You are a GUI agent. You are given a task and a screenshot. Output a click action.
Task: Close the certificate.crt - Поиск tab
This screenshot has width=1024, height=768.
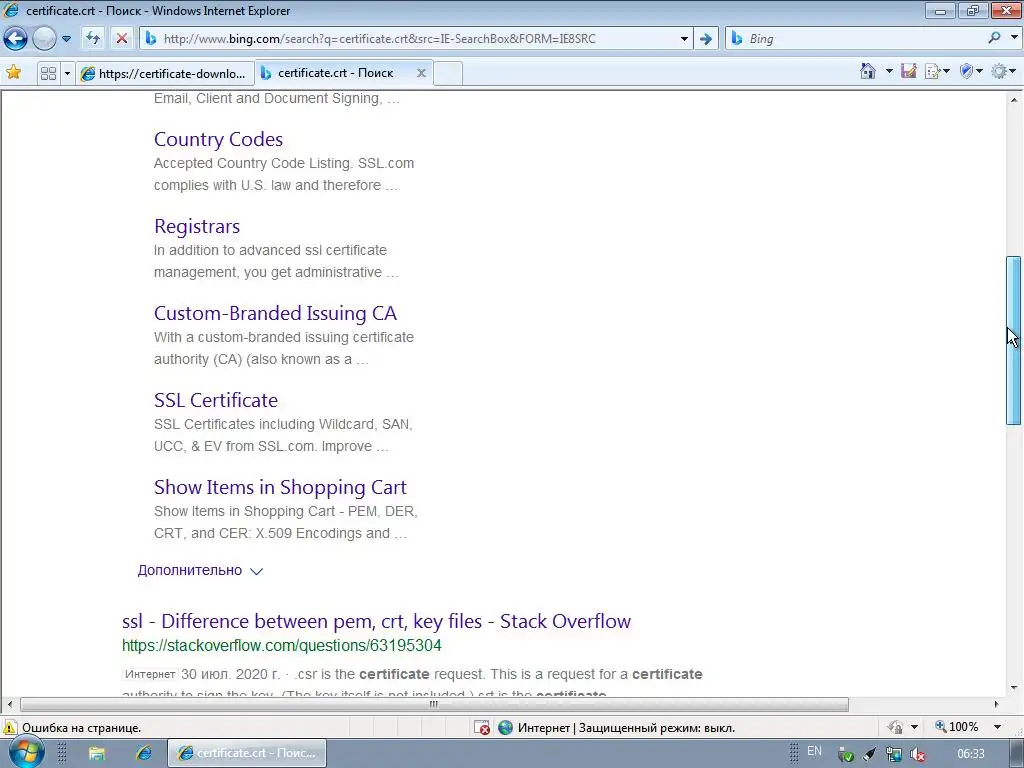click(421, 73)
